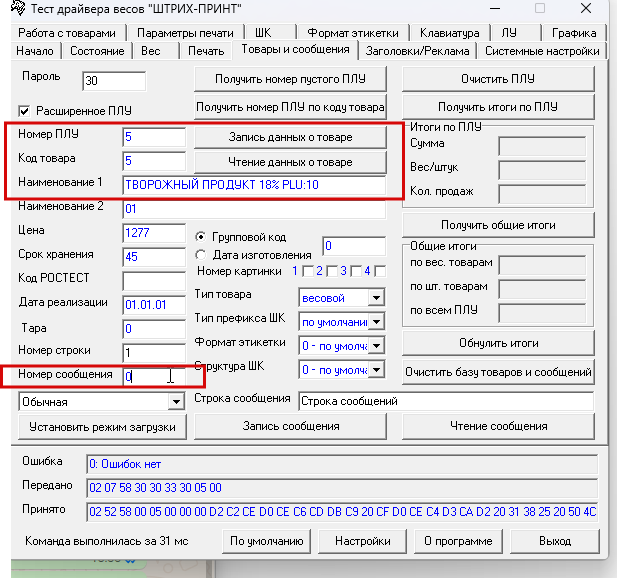The image size is (617, 578).
Task: Open Настройки button at the bottom
Action: pyautogui.click(x=362, y=541)
